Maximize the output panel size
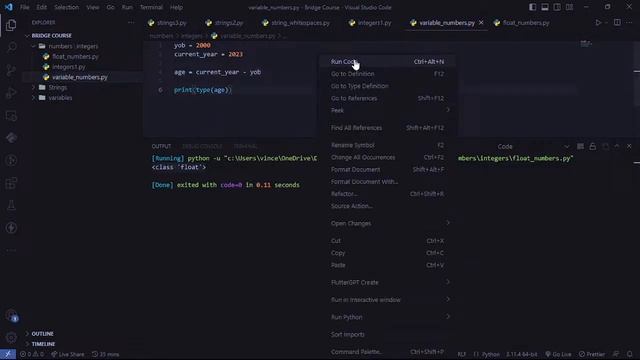640x360 pixels. click(x=617, y=146)
